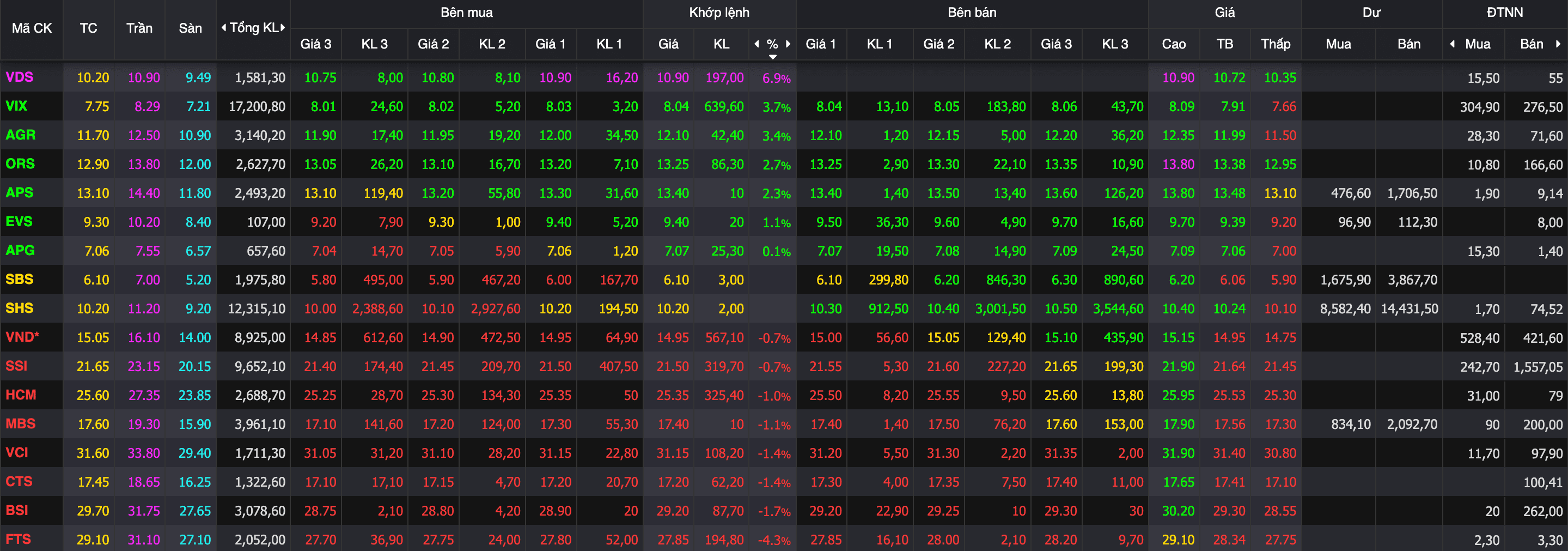Click AGR percent change 3.4%
This screenshot has width=1568, height=551.
(x=777, y=136)
